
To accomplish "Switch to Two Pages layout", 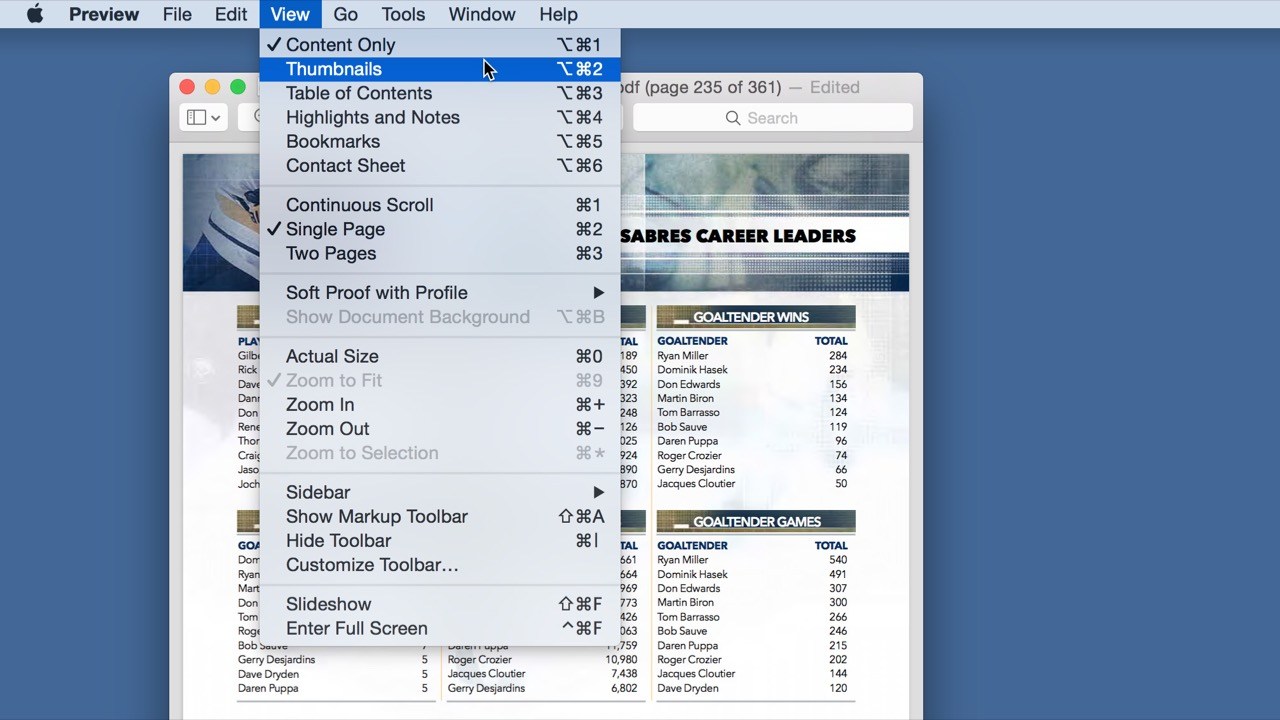I will pos(440,253).
